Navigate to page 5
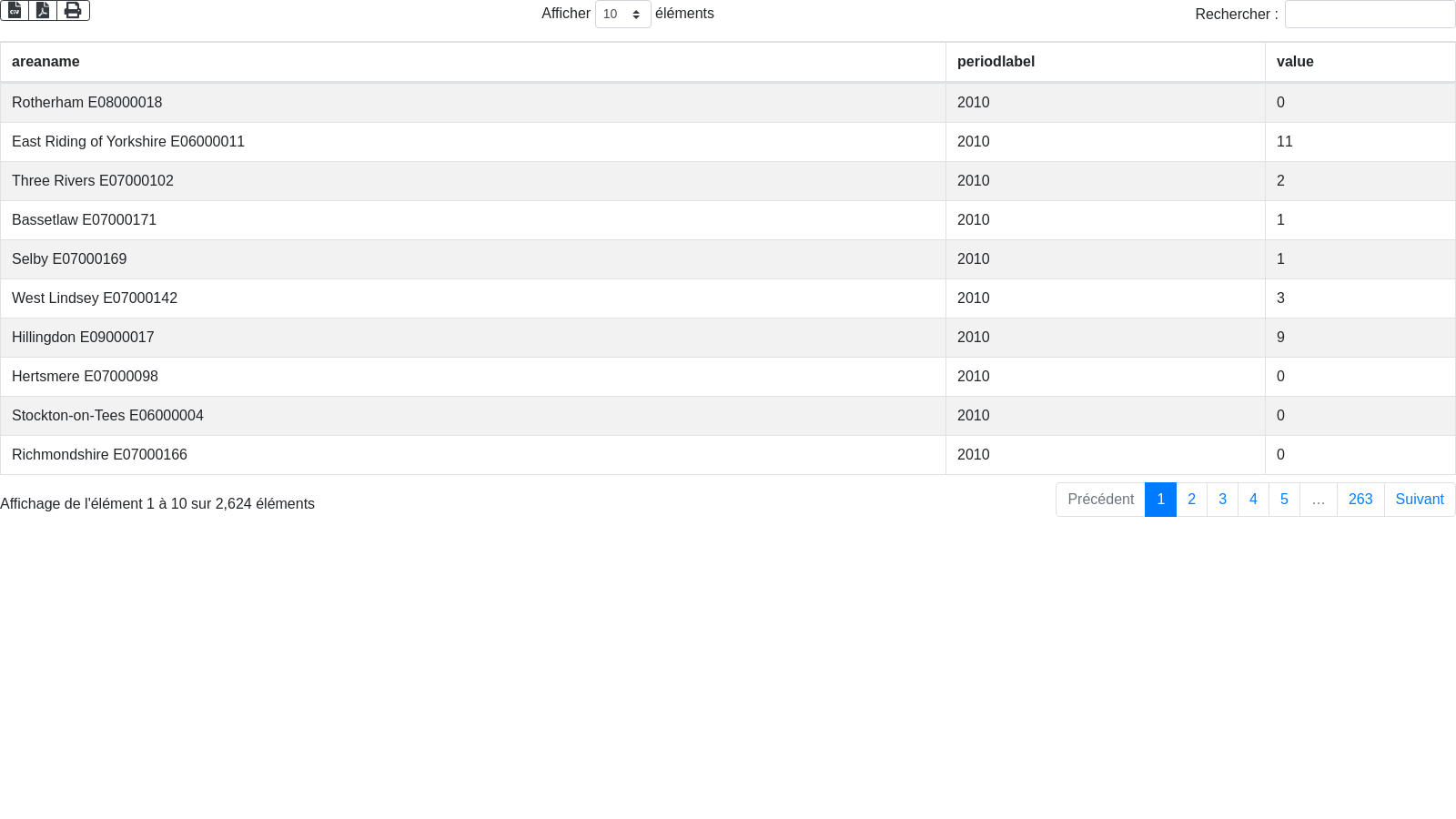The height and width of the screenshot is (819, 1456). coord(1284,500)
